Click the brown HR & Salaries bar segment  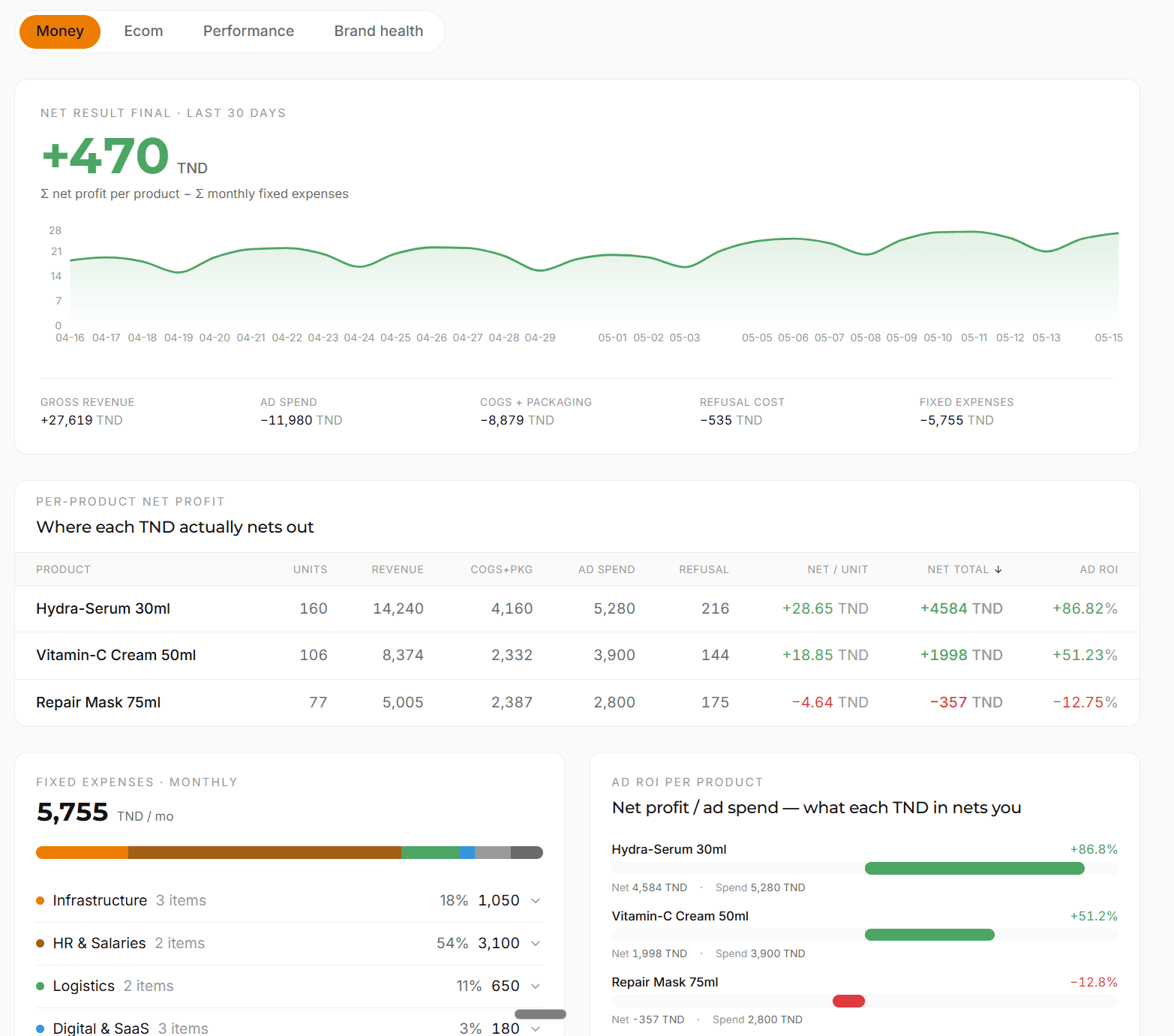265,852
